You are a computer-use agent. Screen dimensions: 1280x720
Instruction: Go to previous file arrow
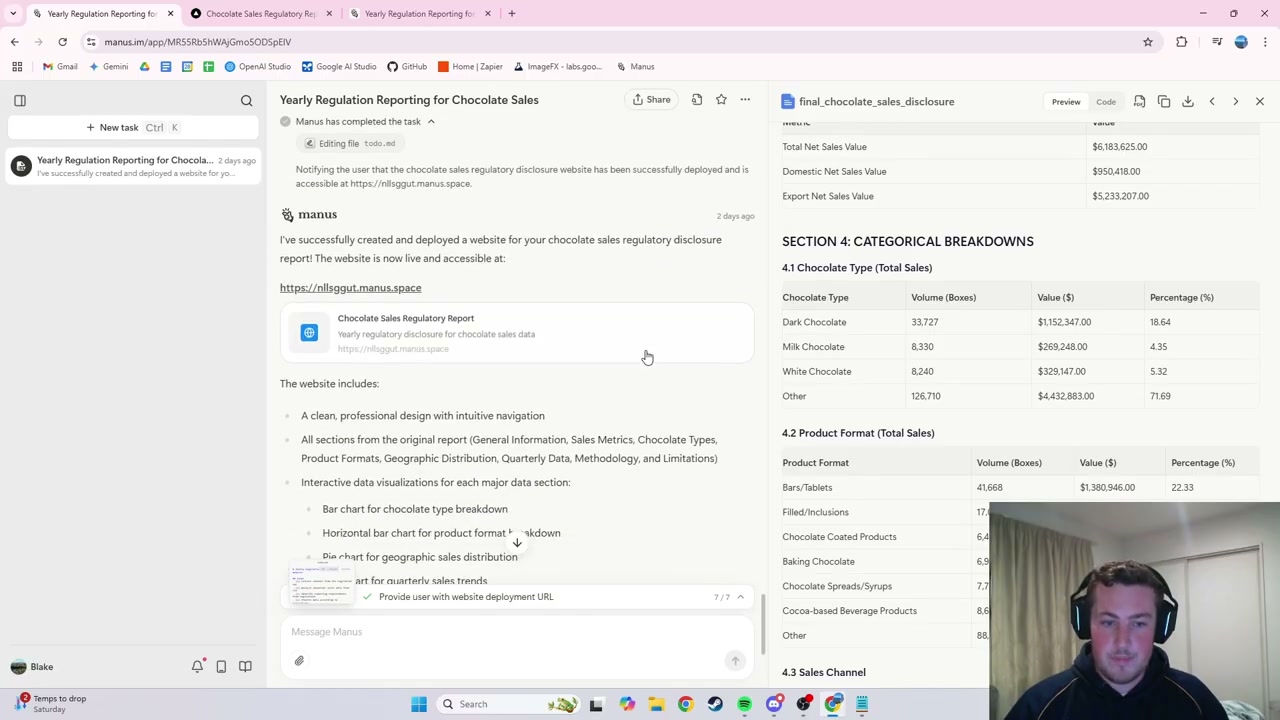tap(1212, 101)
